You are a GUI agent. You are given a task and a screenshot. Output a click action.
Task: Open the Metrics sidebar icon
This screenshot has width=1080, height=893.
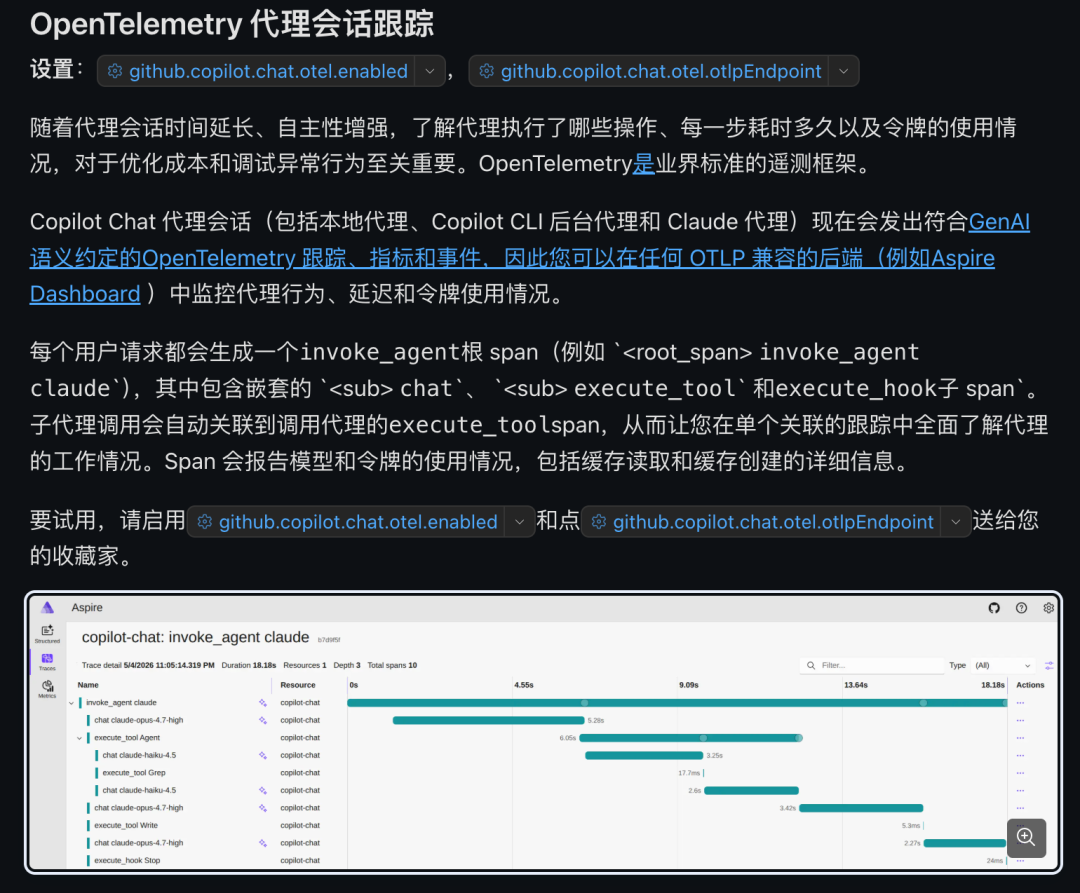click(x=47, y=689)
